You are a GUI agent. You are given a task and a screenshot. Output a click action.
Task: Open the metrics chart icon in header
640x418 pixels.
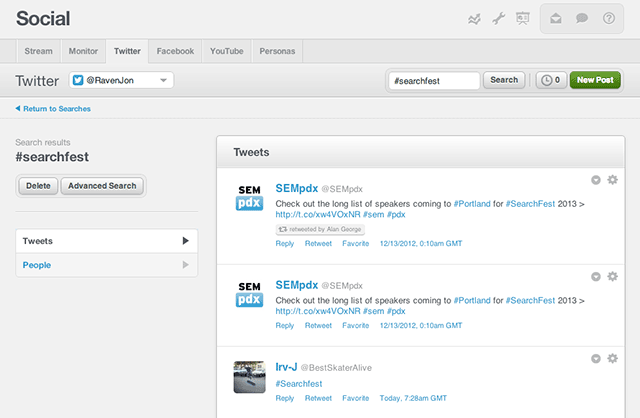[x=474, y=19]
